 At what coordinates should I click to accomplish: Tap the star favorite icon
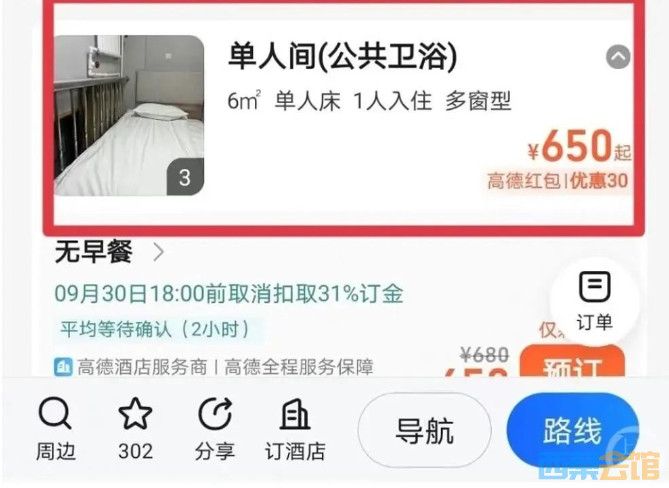coord(135,413)
